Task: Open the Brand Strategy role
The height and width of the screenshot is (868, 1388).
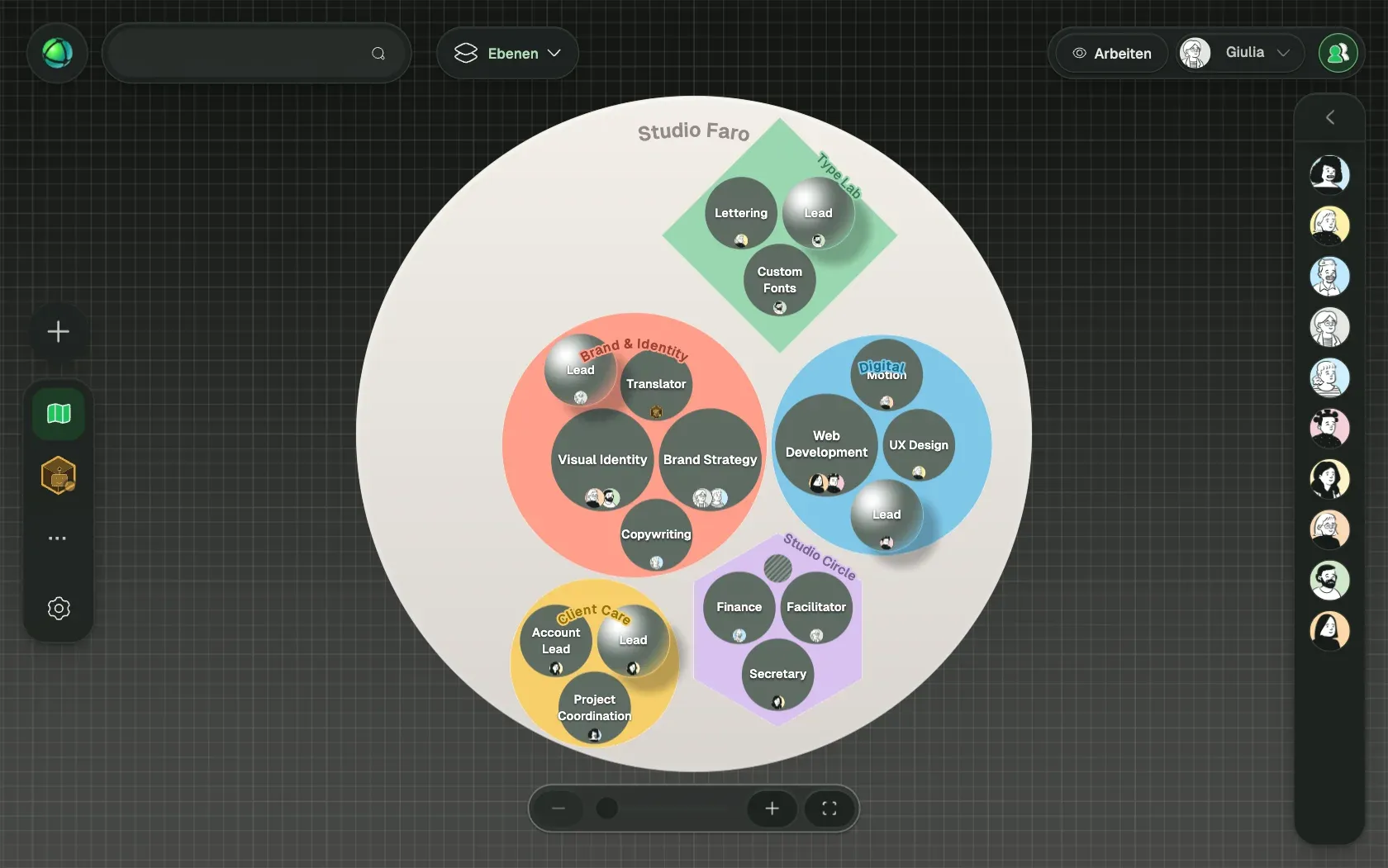Action: point(710,460)
